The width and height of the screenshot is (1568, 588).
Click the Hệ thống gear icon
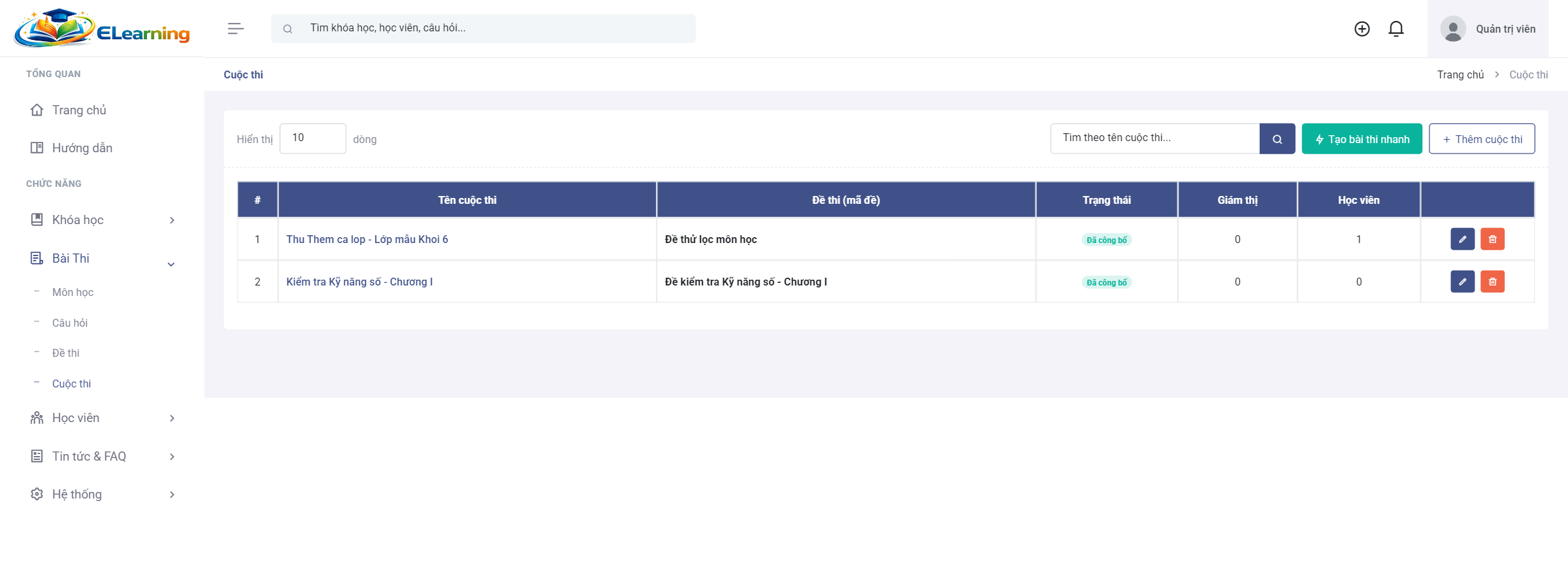37,494
